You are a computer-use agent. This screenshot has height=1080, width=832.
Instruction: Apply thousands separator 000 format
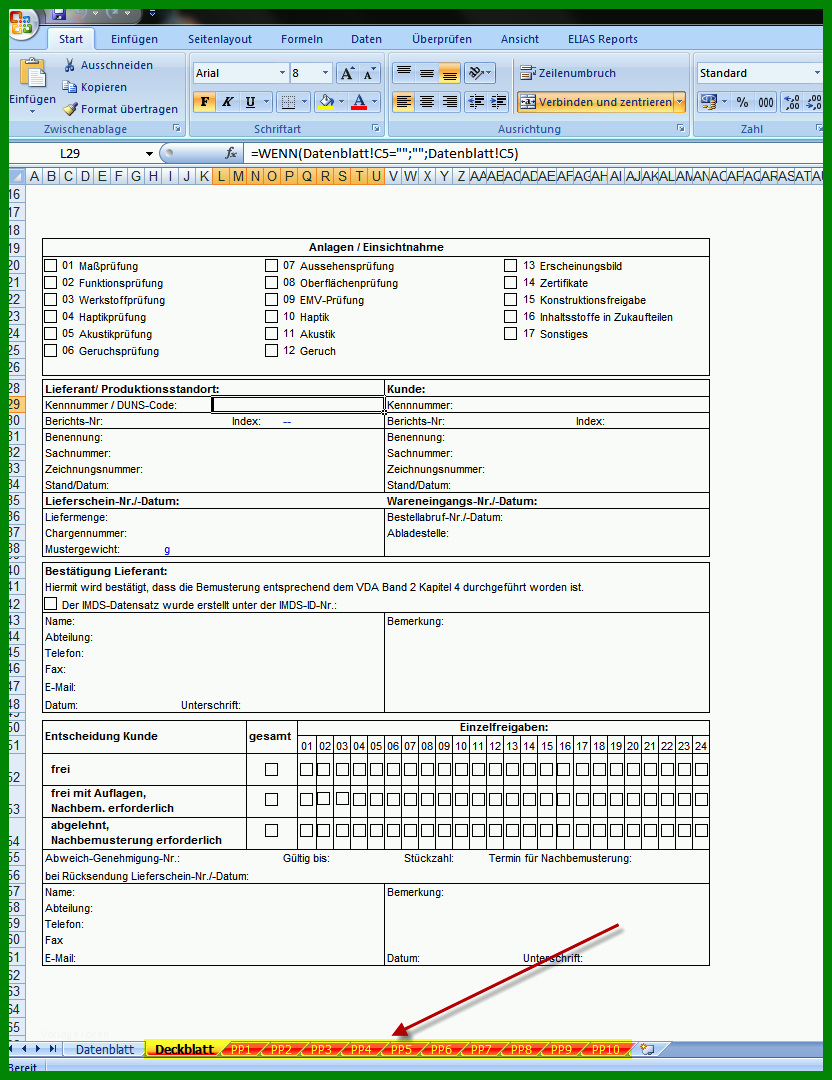point(766,103)
